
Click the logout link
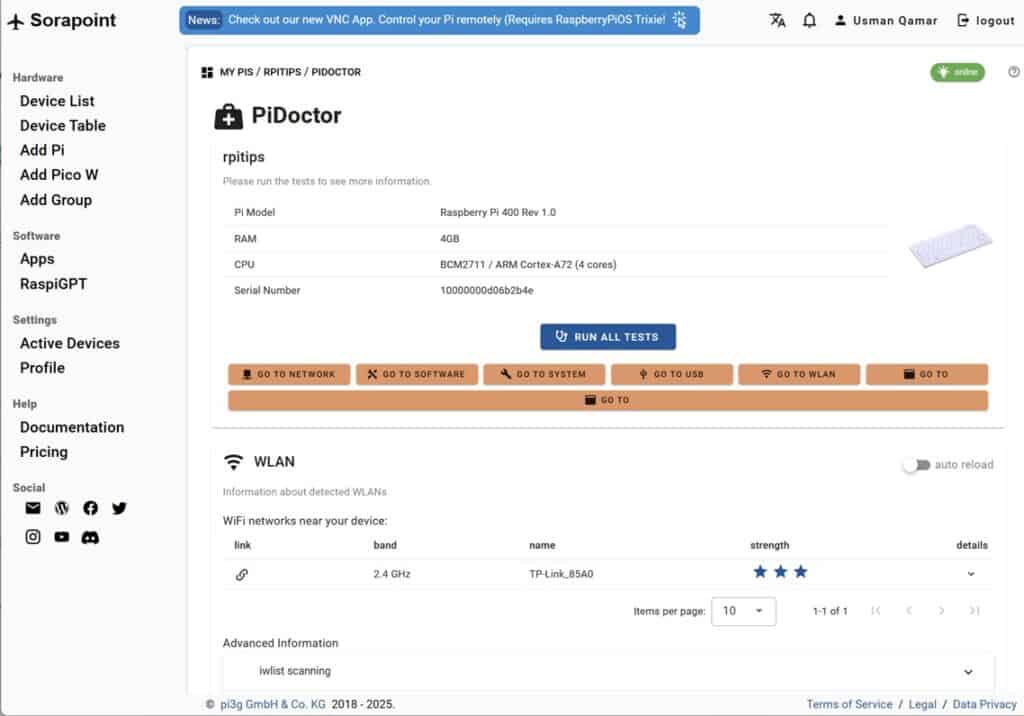click(x=986, y=20)
